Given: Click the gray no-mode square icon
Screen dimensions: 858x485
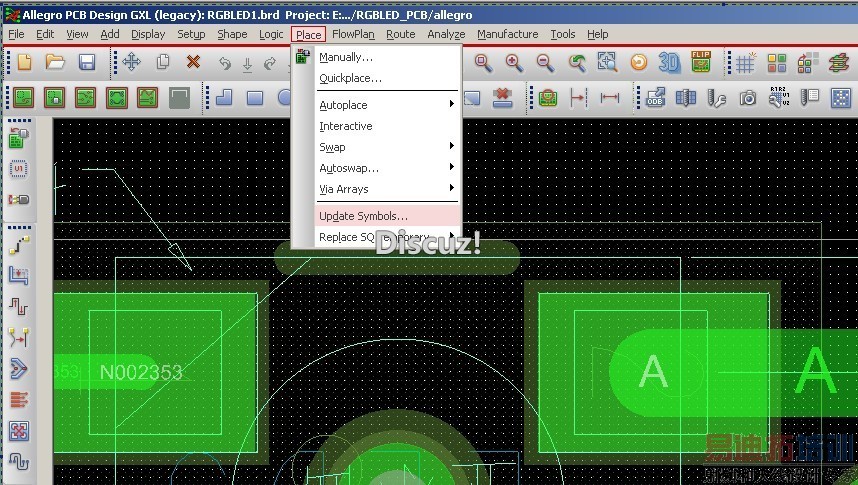Looking at the screenshot, I should pos(179,99).
